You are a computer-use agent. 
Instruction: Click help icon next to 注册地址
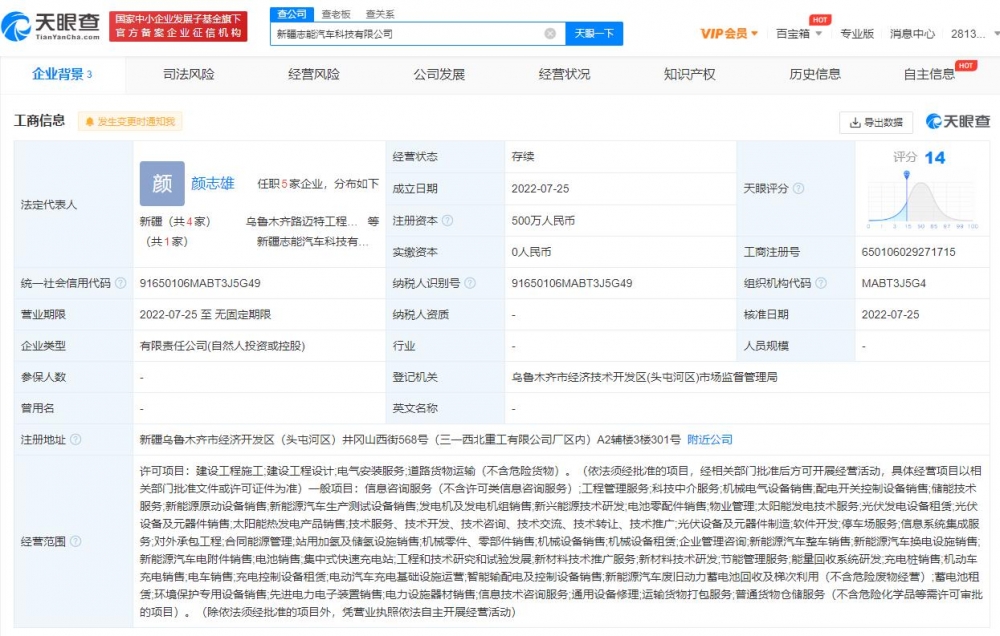[x=75, y=439]
